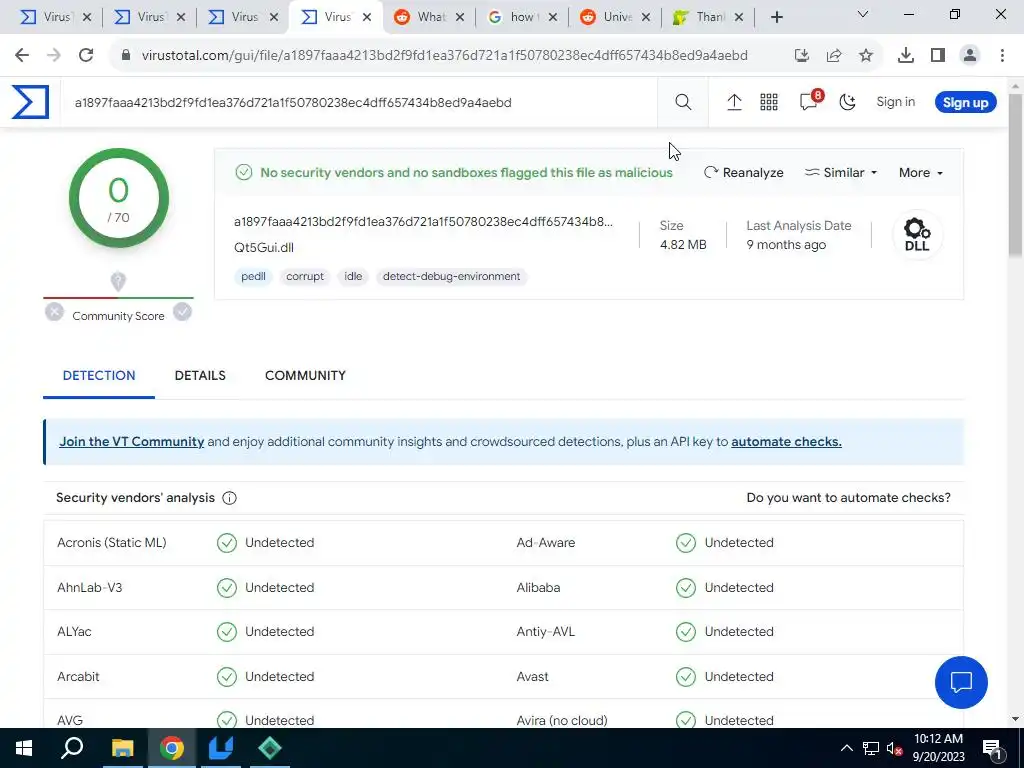Open the Similar dropdown
Image resolution: width=1024 pixels, height=768 pixels.
tap(841, 172)
